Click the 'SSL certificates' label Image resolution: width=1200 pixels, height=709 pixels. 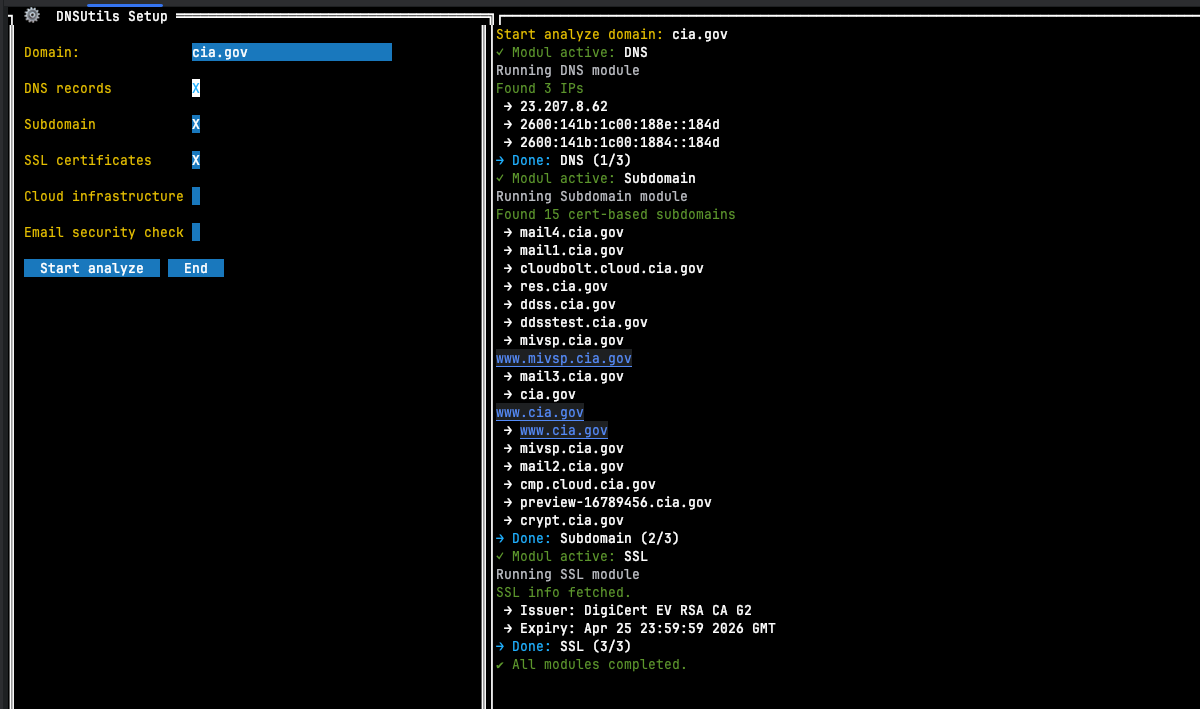pyautogui.click(x=88, y=160)
